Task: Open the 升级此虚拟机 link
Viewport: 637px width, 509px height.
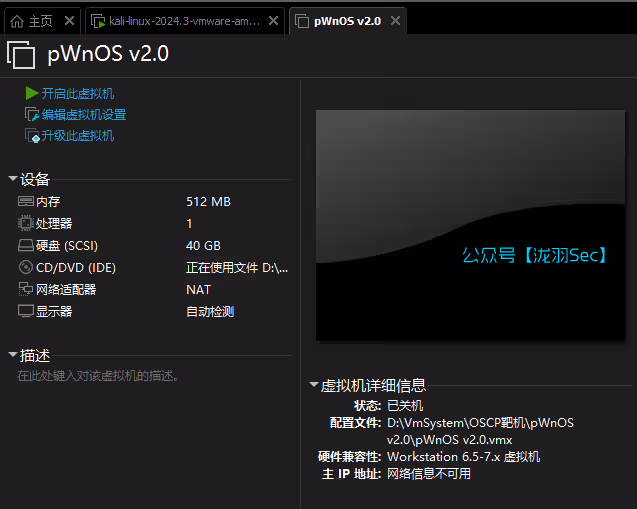Action: [x=78, y=136]
